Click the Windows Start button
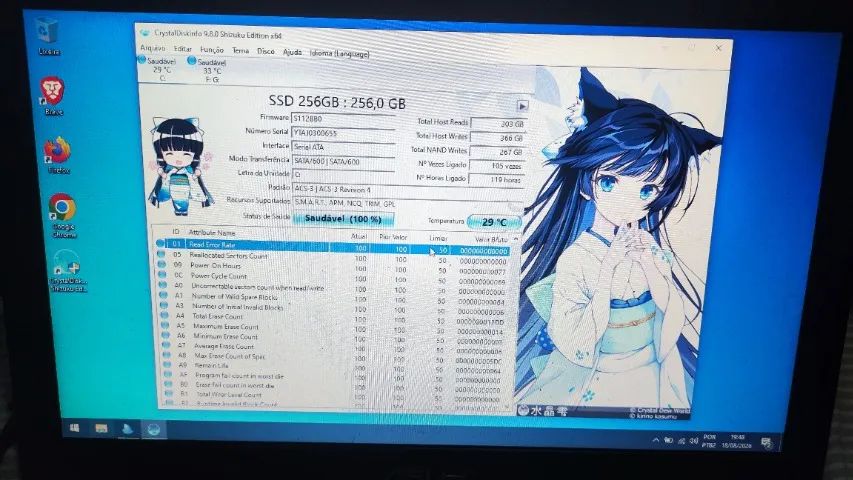The height and width of the screenshot is (480, 853). pyautogui.click(x=75, y=428)
